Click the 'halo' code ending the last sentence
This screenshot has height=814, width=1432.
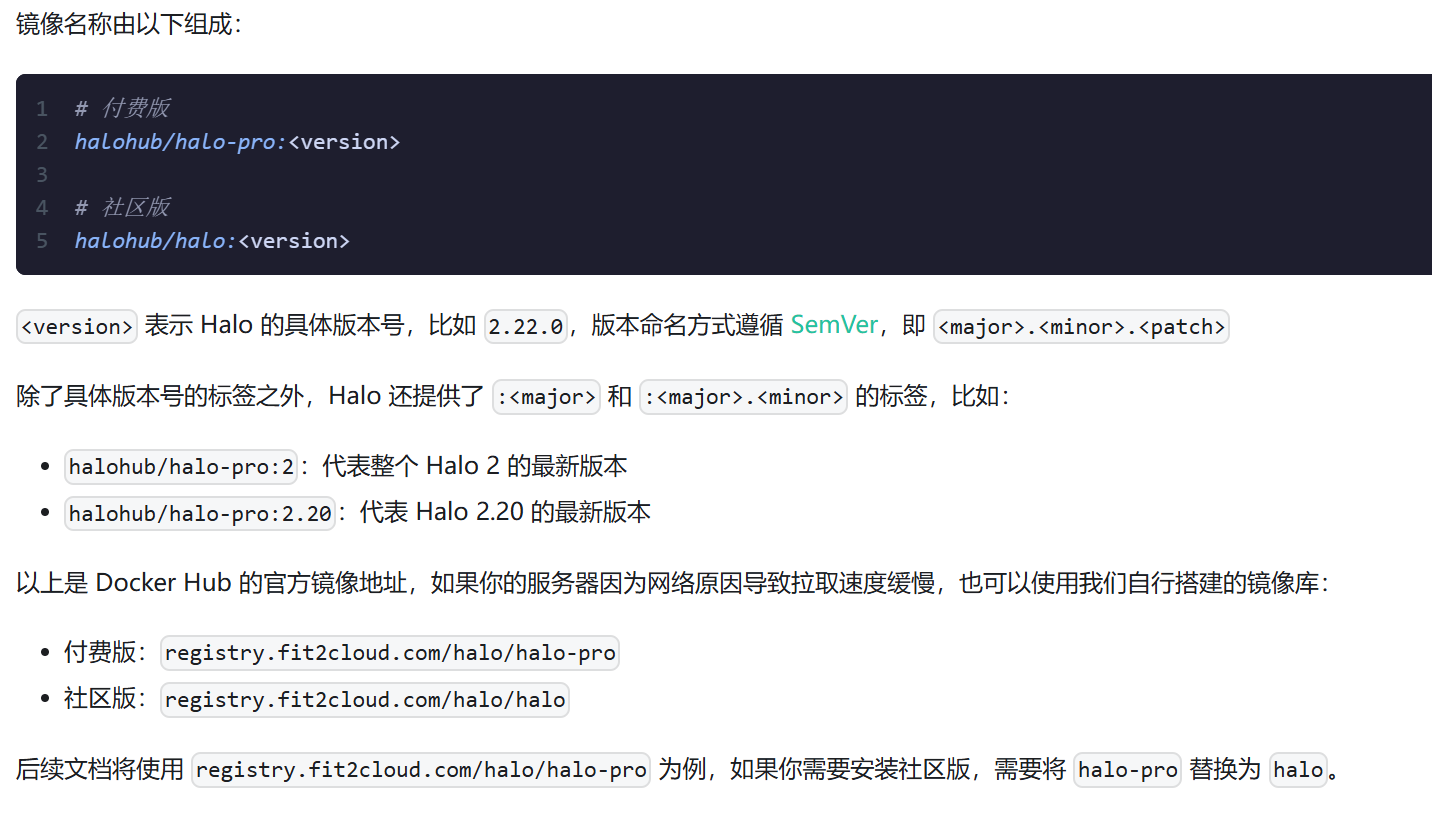(1298, 770)
